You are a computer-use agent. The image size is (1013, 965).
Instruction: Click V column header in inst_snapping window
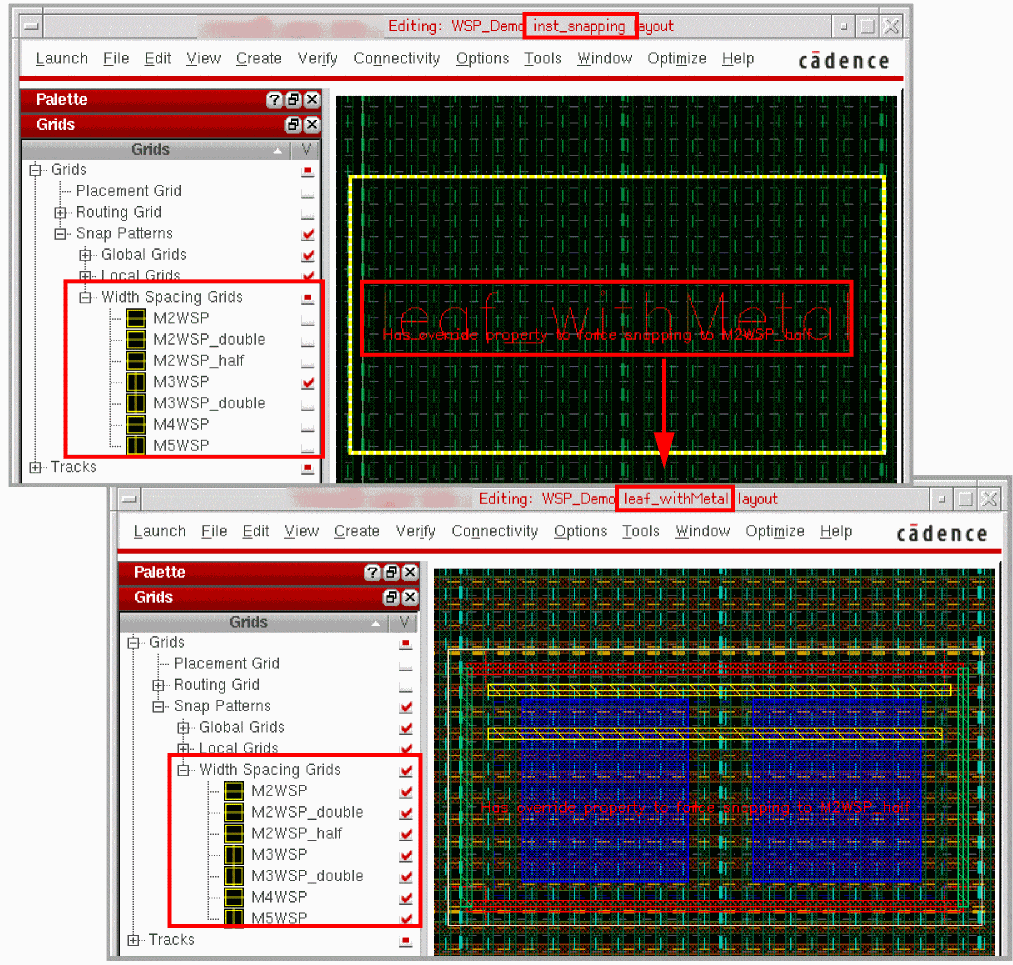306,150
